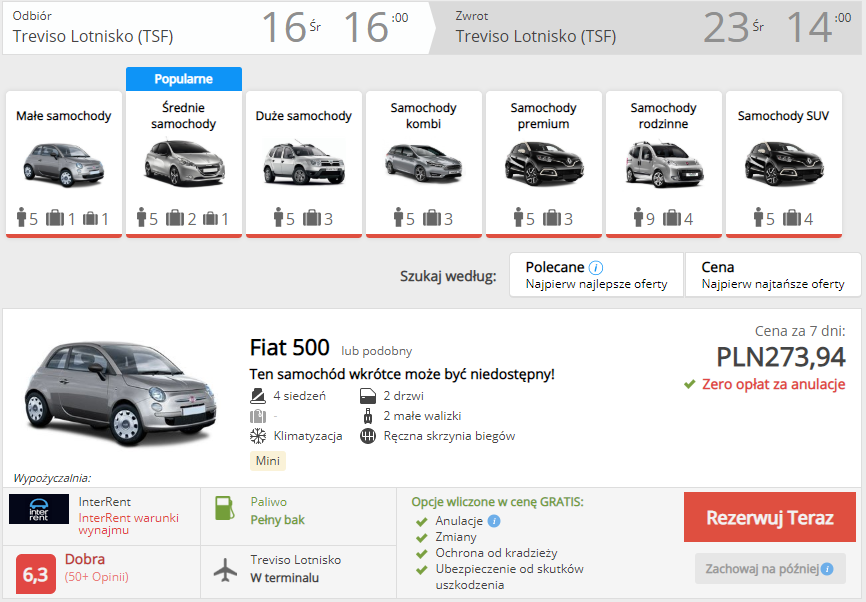
Task: Click the Zmiany included option
Action: [x=456, y=537]
